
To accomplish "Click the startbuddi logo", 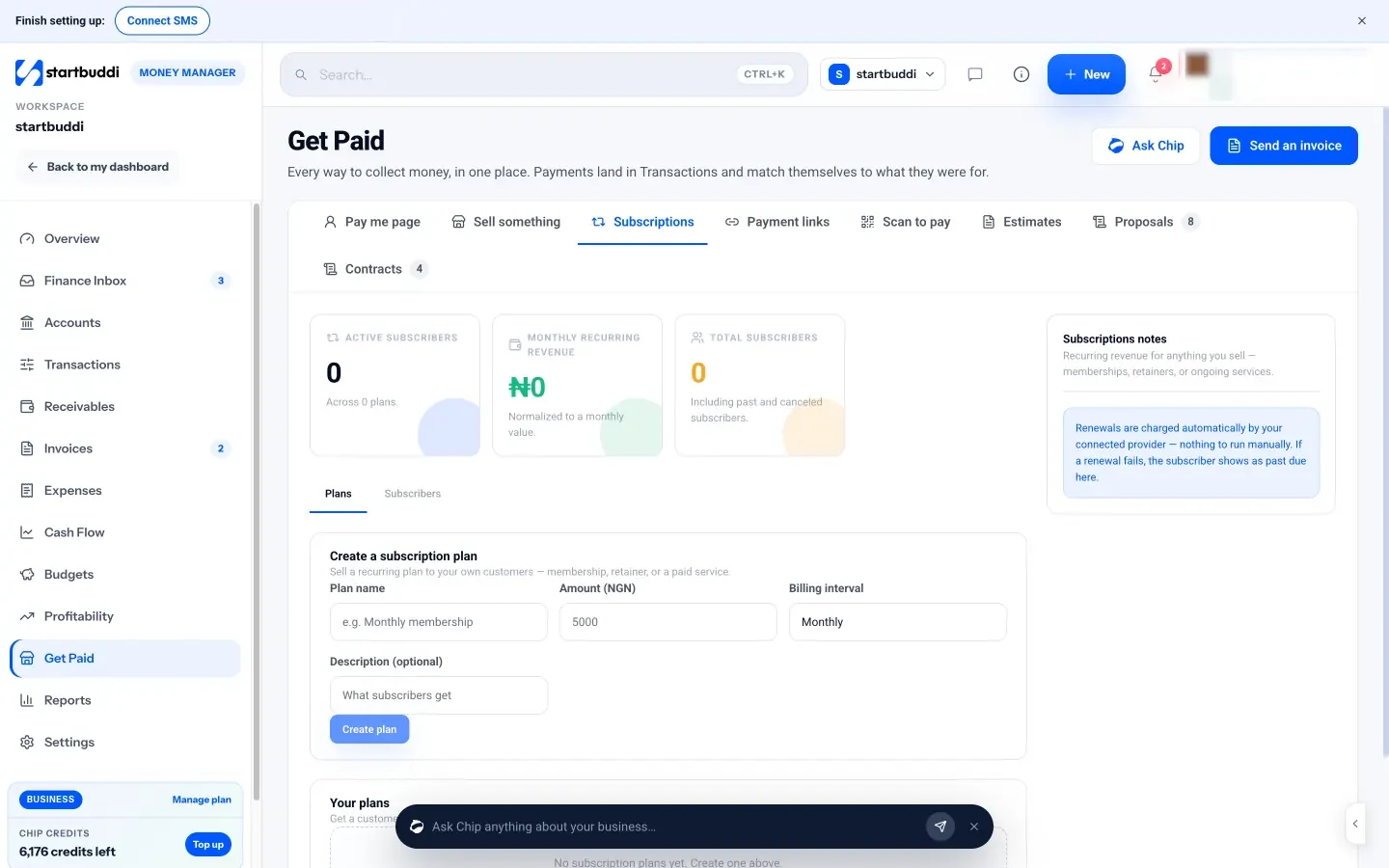I will tap(68, 72).
